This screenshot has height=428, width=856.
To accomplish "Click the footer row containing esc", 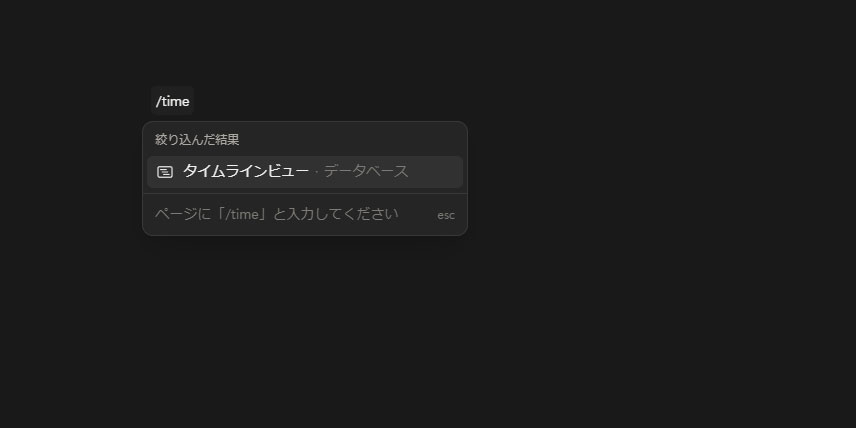I will click(x=305, y=215).
